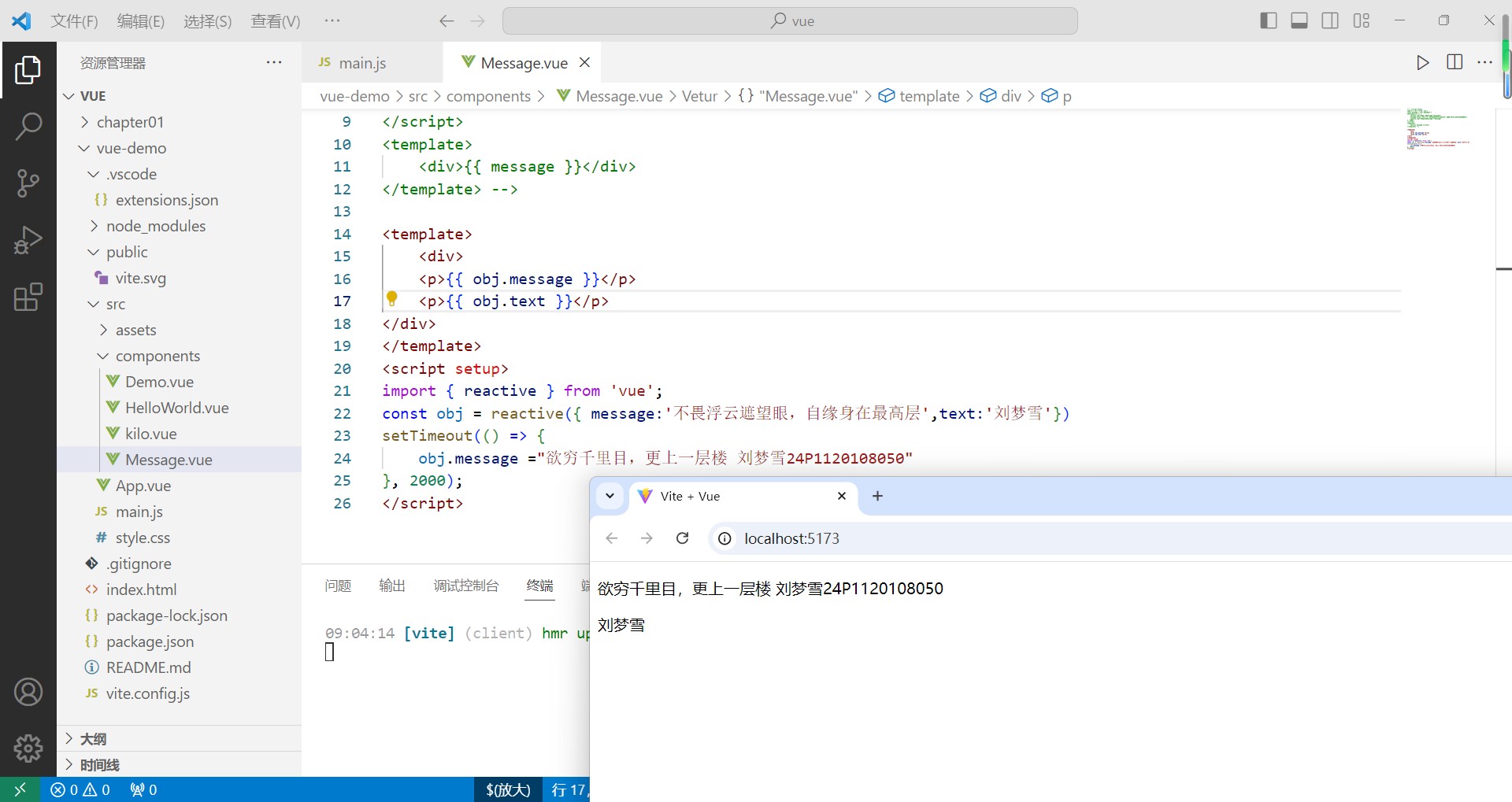Close the Message.vue editor tab

pyautogui.click(x=584, y=62)
